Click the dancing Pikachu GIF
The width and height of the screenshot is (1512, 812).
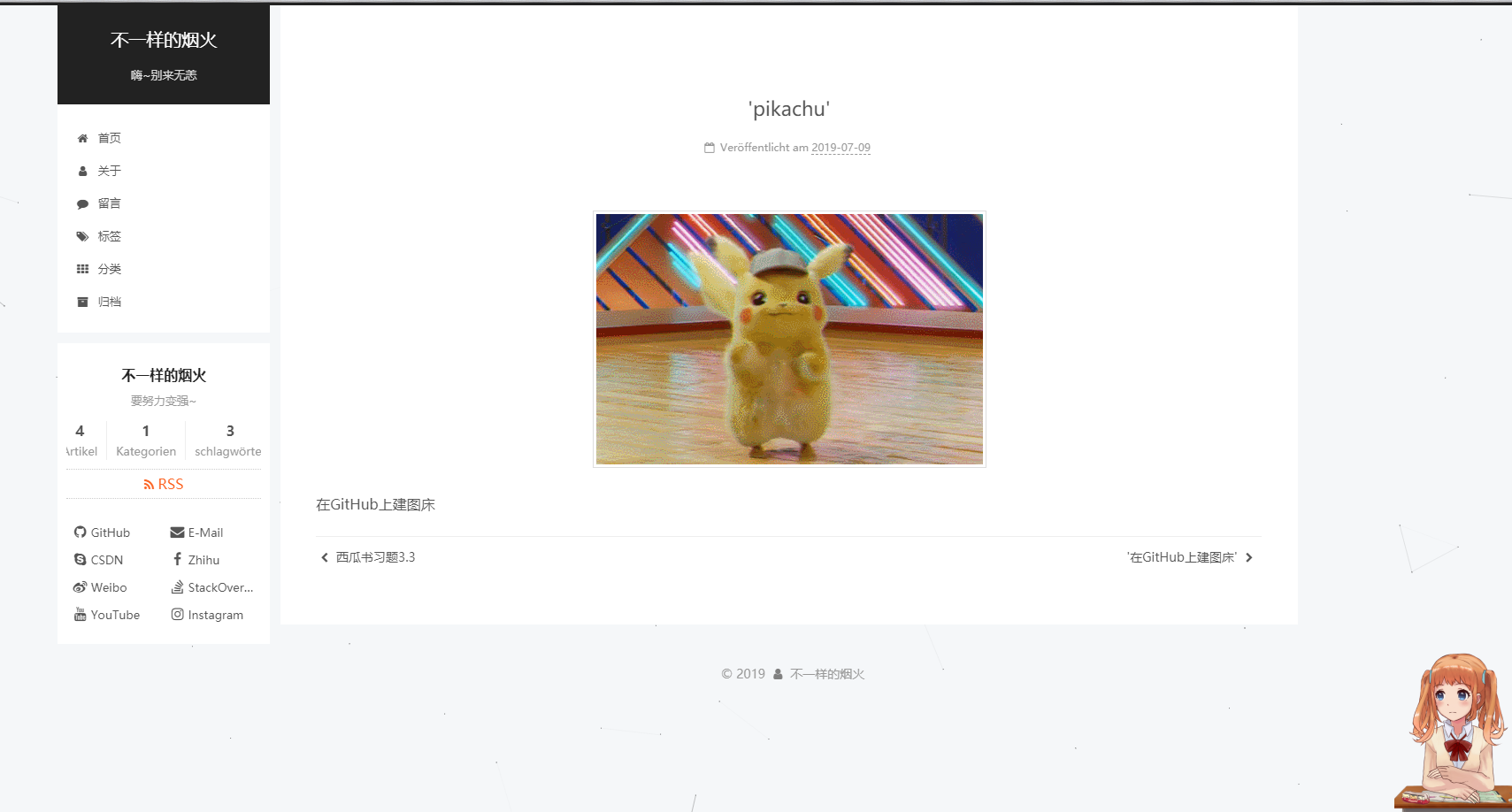coord(788,339)
